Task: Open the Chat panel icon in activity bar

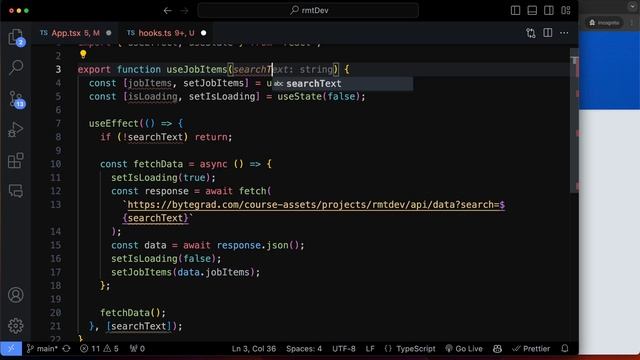Action: click(16, 191)
